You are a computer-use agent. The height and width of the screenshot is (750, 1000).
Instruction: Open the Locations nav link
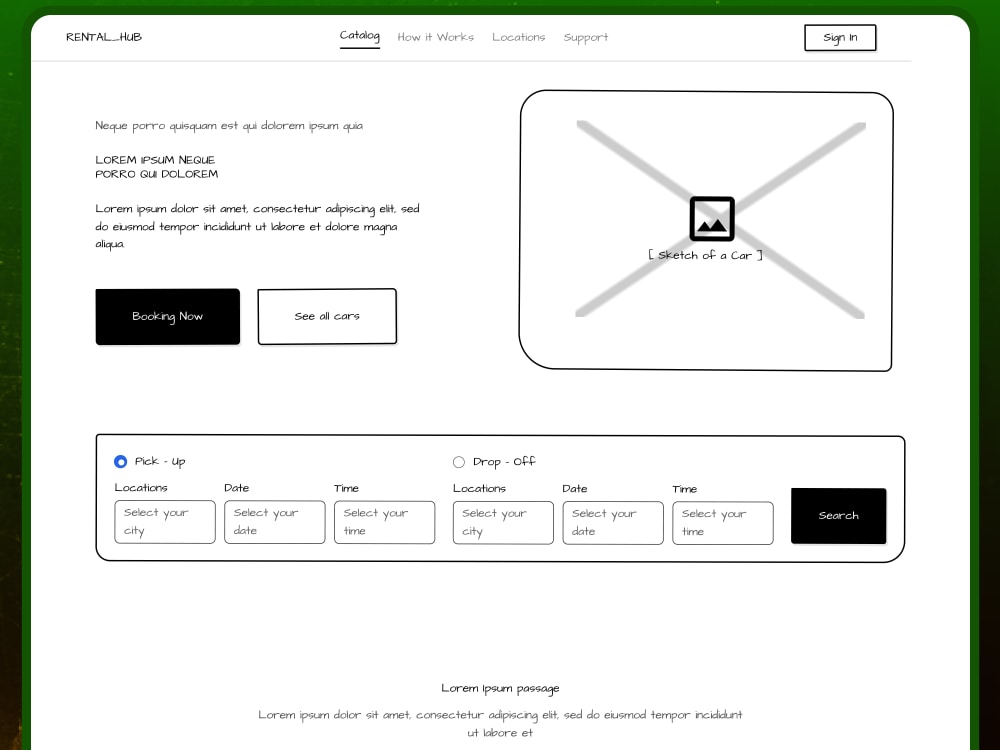point(518,37)
